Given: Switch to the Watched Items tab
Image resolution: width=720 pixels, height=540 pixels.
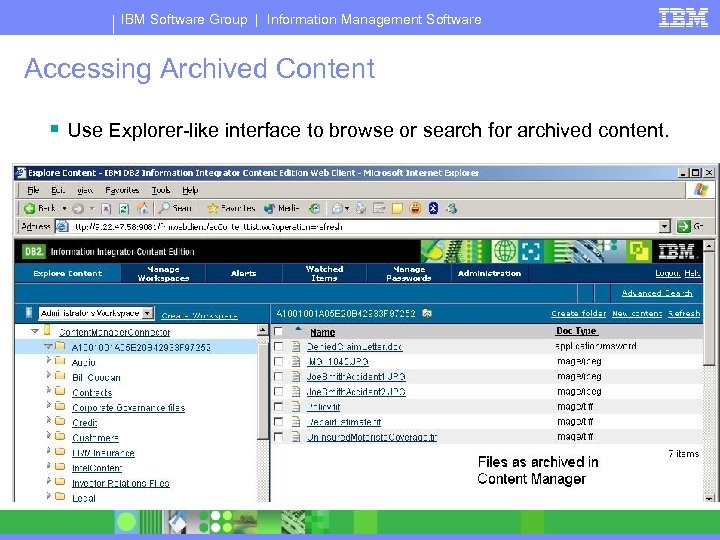Looking at the screenshot, I should 324,273.
